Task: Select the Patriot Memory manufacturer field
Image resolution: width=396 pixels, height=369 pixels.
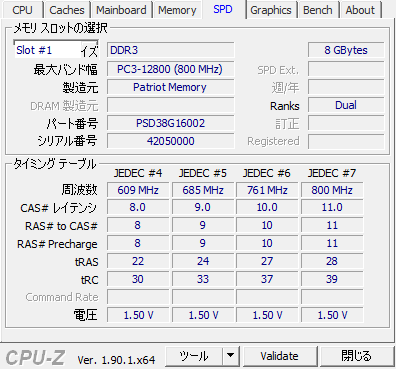Action: click(170, 87)
